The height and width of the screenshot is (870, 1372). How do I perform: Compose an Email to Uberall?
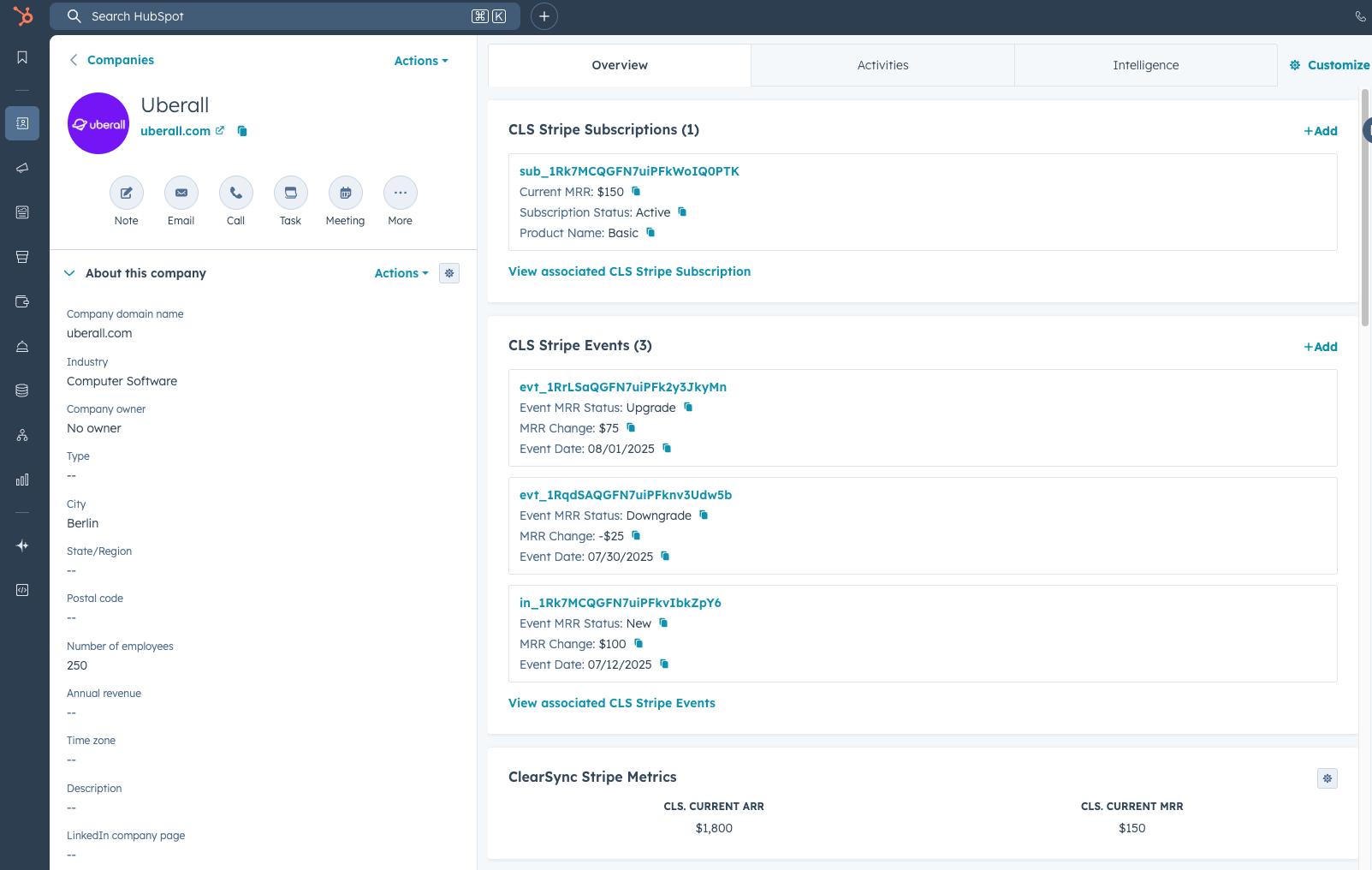pos(181,193)
